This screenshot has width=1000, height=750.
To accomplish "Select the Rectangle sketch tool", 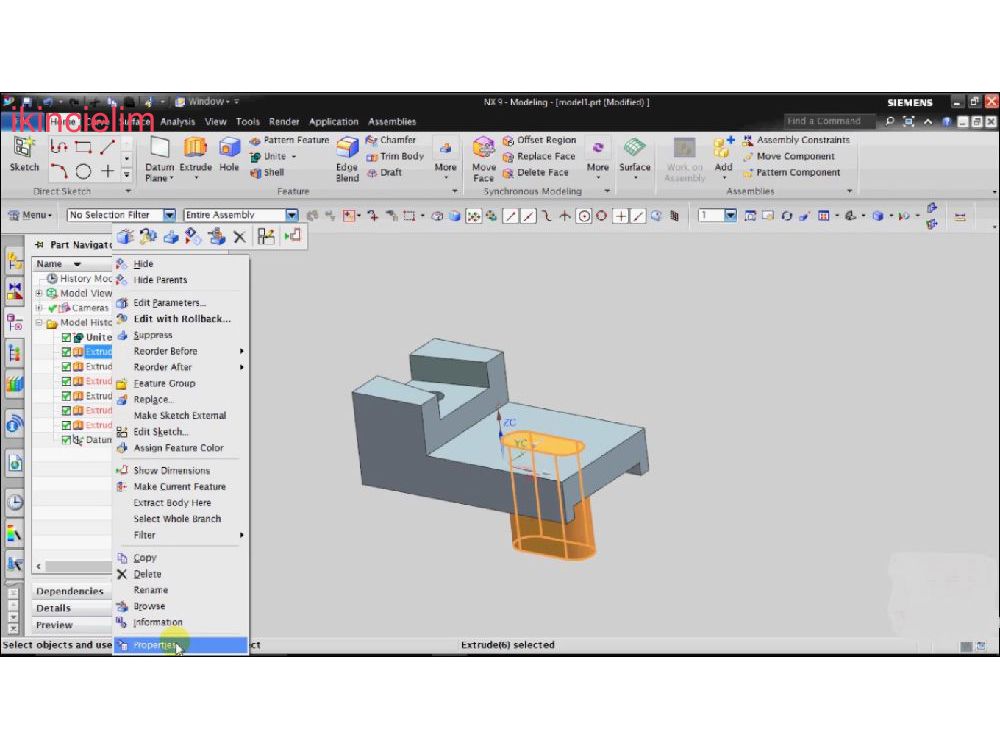I will pos(83,147).
